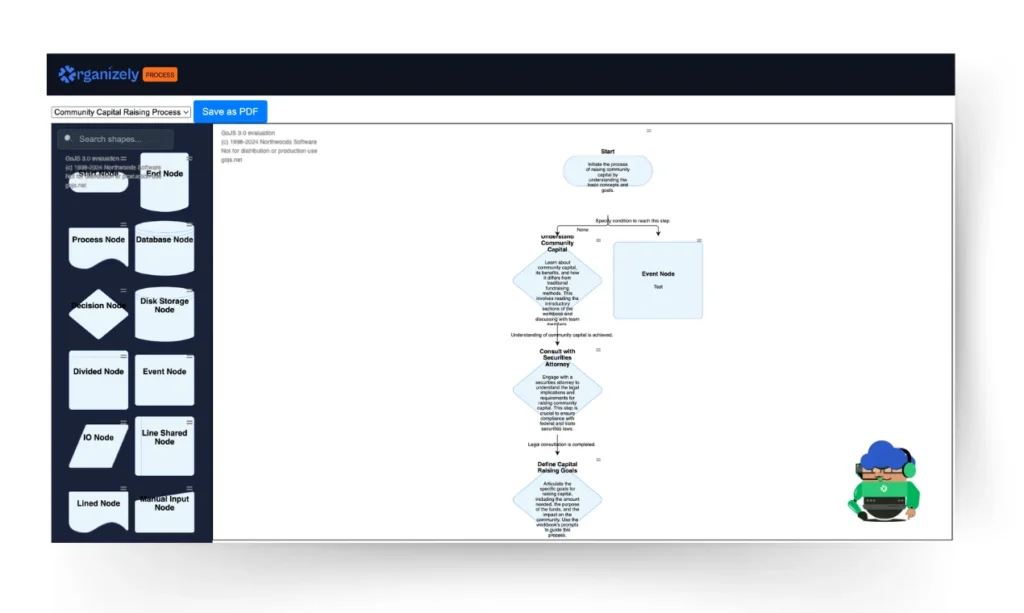Click the PROCESS badge in the header
The width and height of the screenshot is (1024, 613).
(162, 74)
